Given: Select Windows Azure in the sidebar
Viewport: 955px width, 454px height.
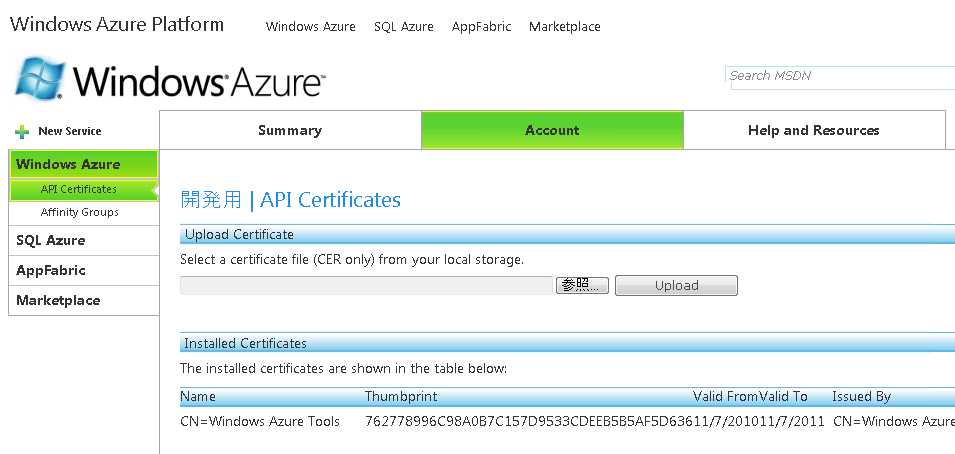Looking at the screenshot, I should coord(83,164).
